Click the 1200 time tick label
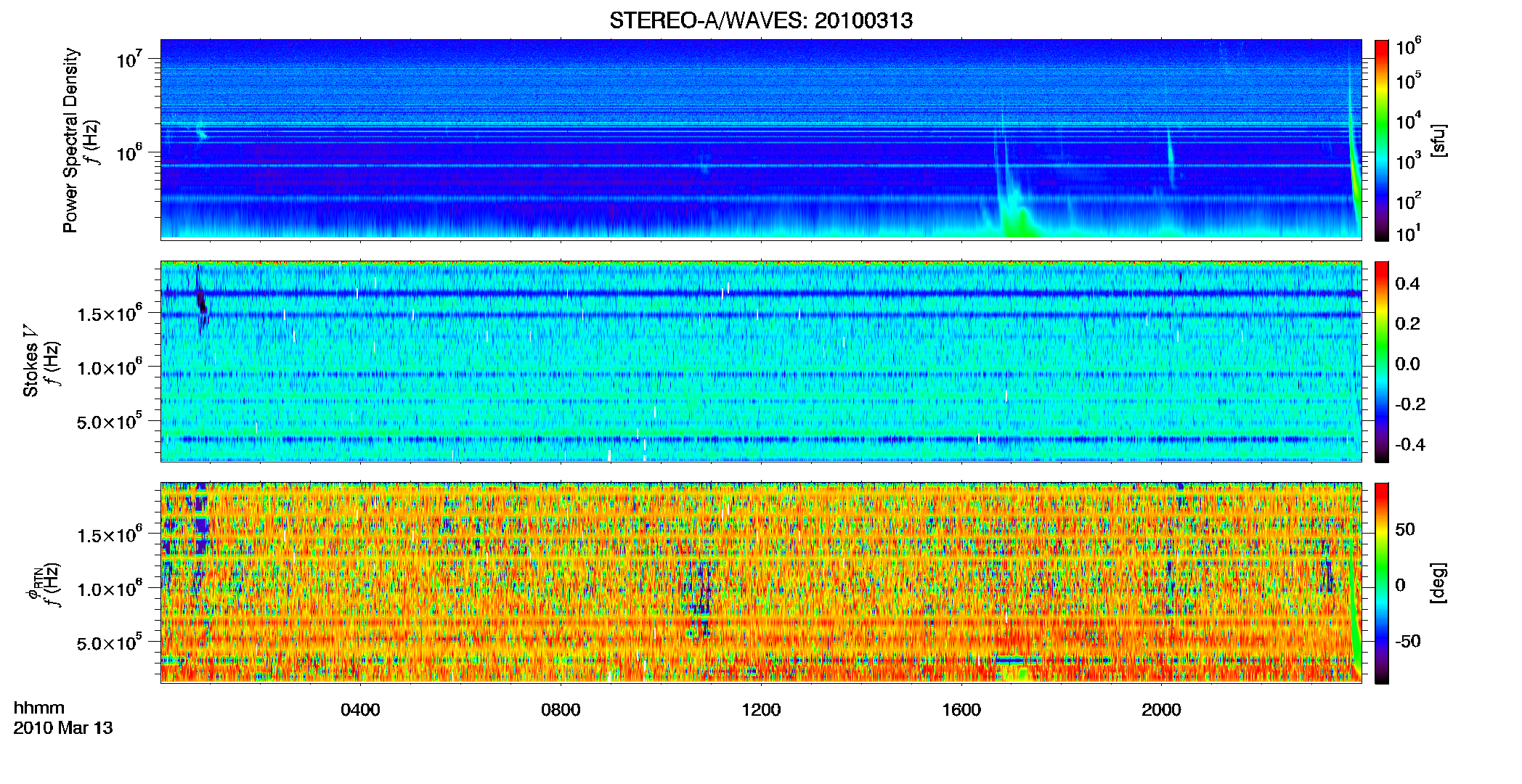1522x784 pixels. tap(761, 710)
